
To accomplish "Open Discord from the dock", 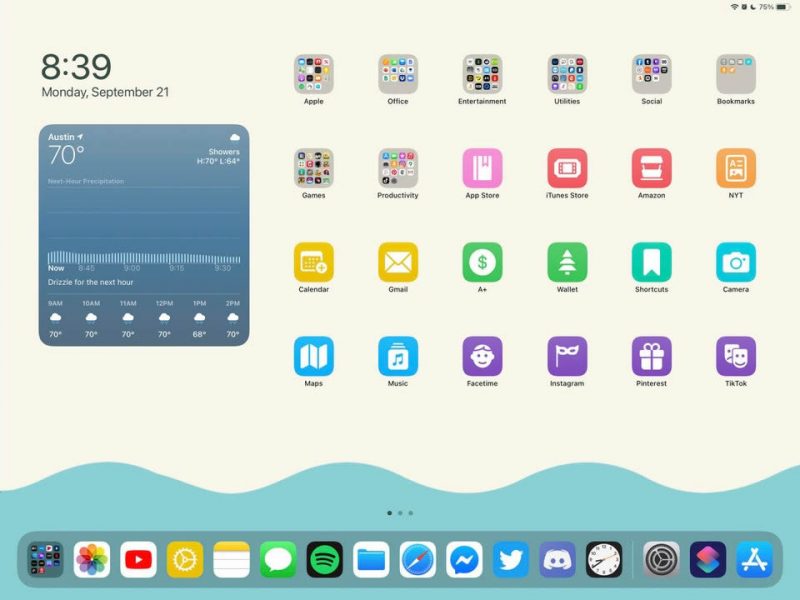I will pos(557,559).
